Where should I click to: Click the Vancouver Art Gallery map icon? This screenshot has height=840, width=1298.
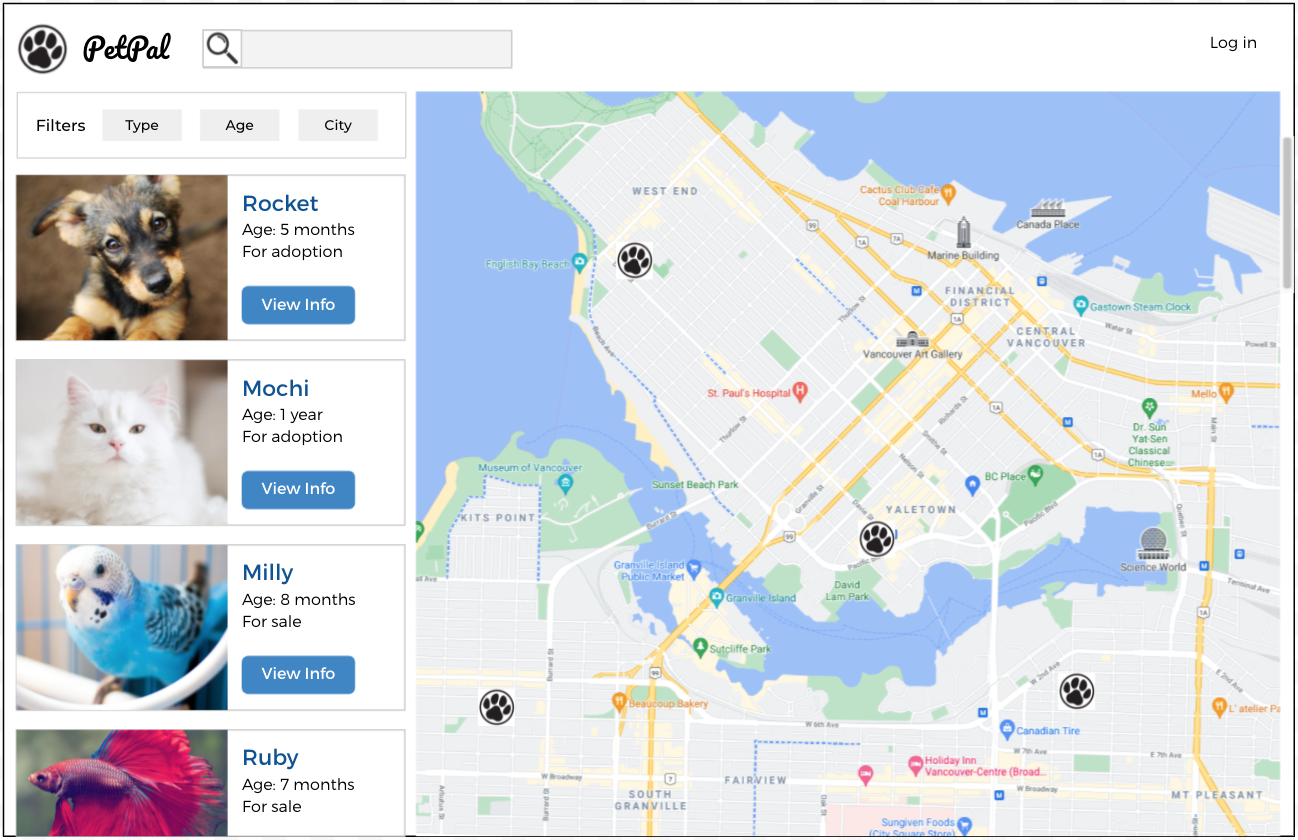(x=912, y=339)
